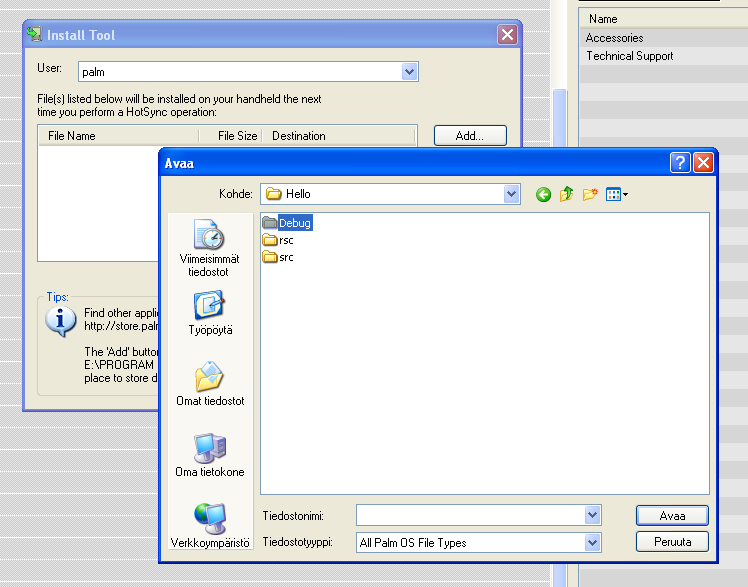This screenshot has width=748, height=587.
Task: Click the Tips label
Action: [57, 297]
